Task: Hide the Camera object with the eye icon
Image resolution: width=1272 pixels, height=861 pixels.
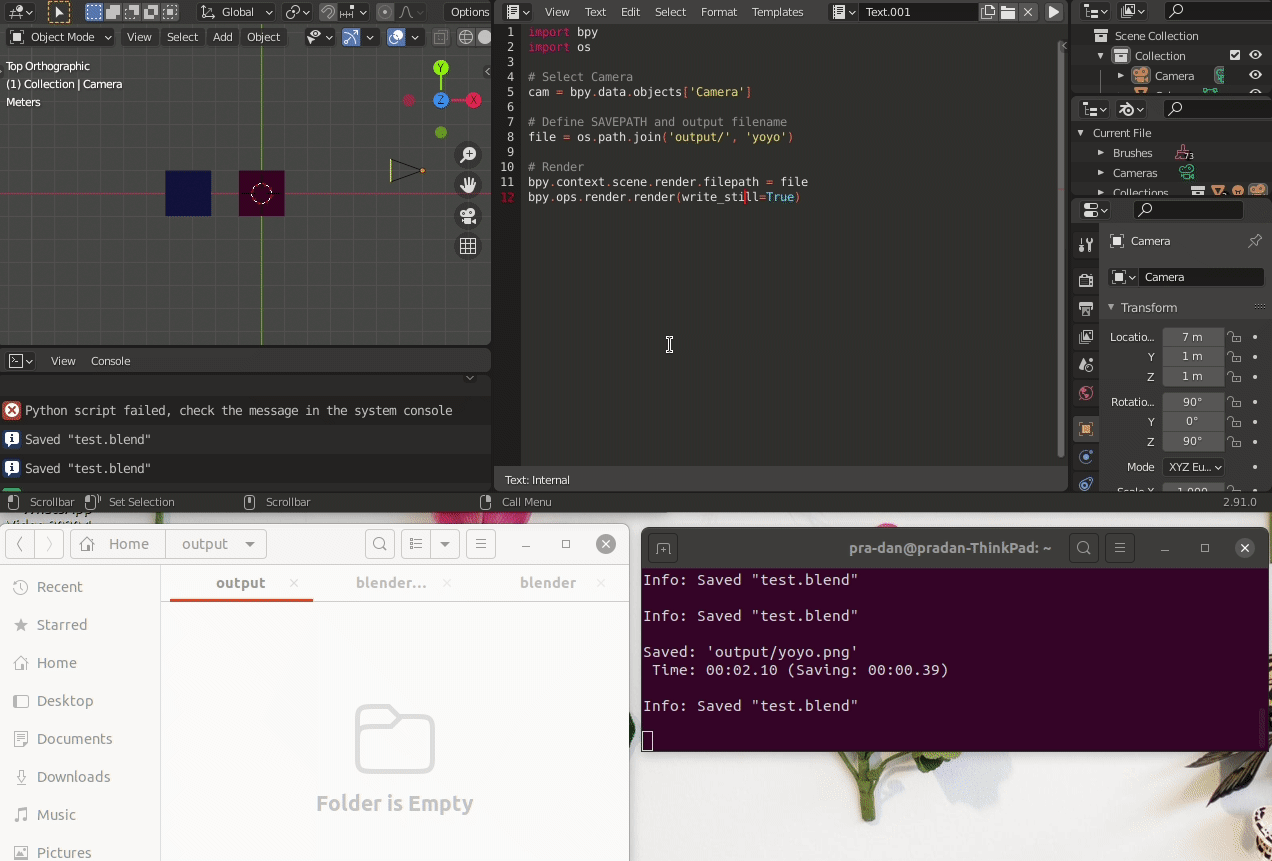Action: pos(1255,76)
